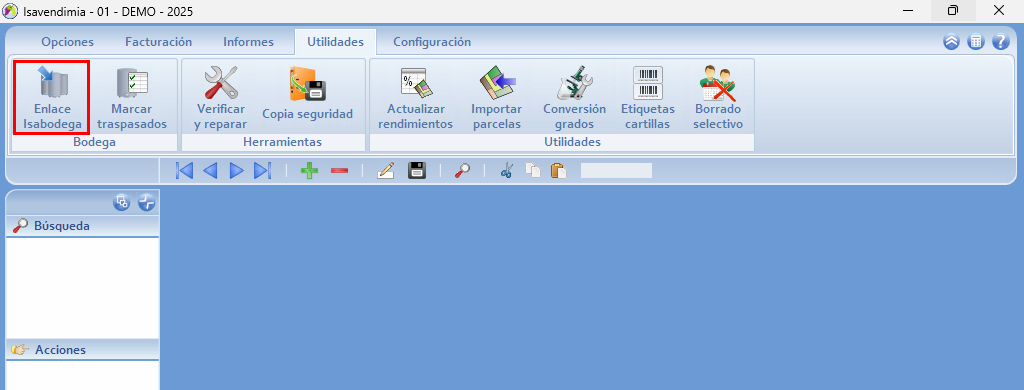Click the Utilidades group label in ribbon
The image size is (1024, 390).
tap(562, 142)
